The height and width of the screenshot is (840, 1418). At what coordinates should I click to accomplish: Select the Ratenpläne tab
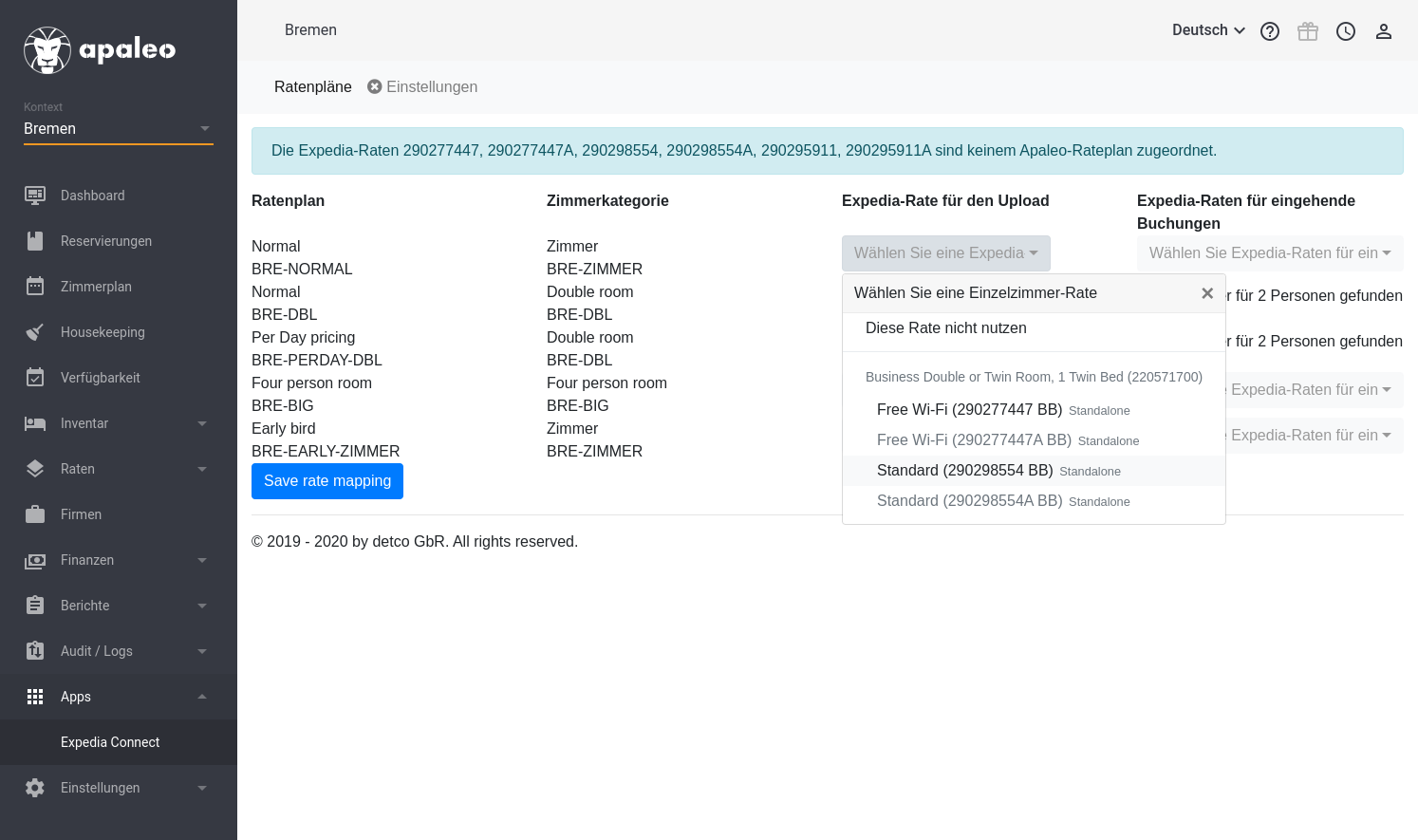pos(312,87)
